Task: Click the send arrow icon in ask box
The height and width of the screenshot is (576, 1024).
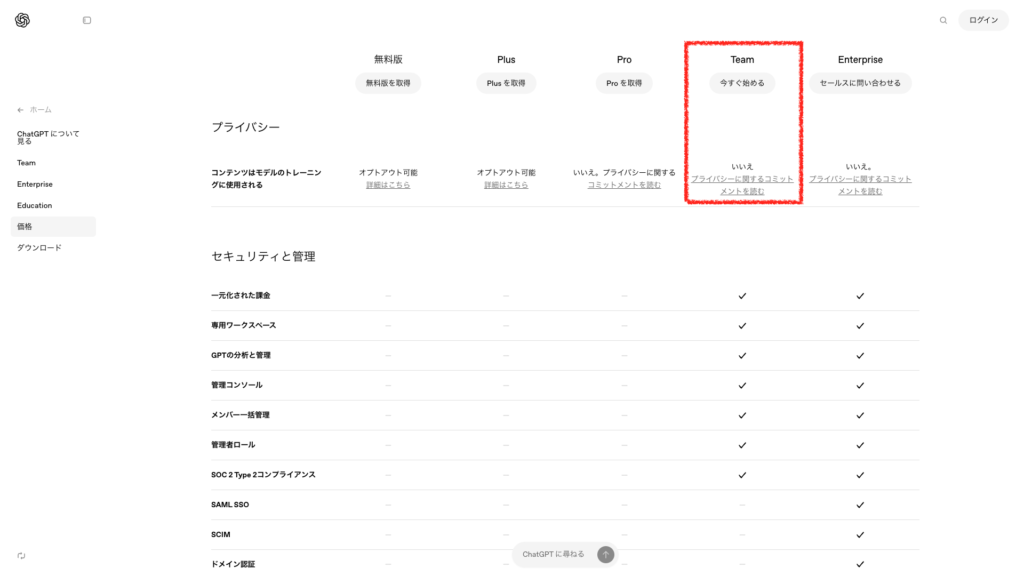Action: click(x=605, y=554)
